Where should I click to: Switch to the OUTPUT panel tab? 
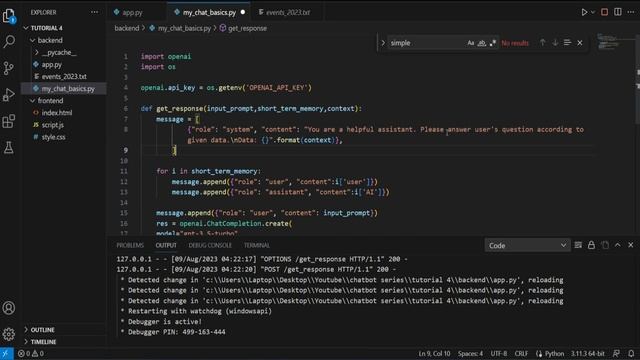pyautogui.click(x=166, y=245)
